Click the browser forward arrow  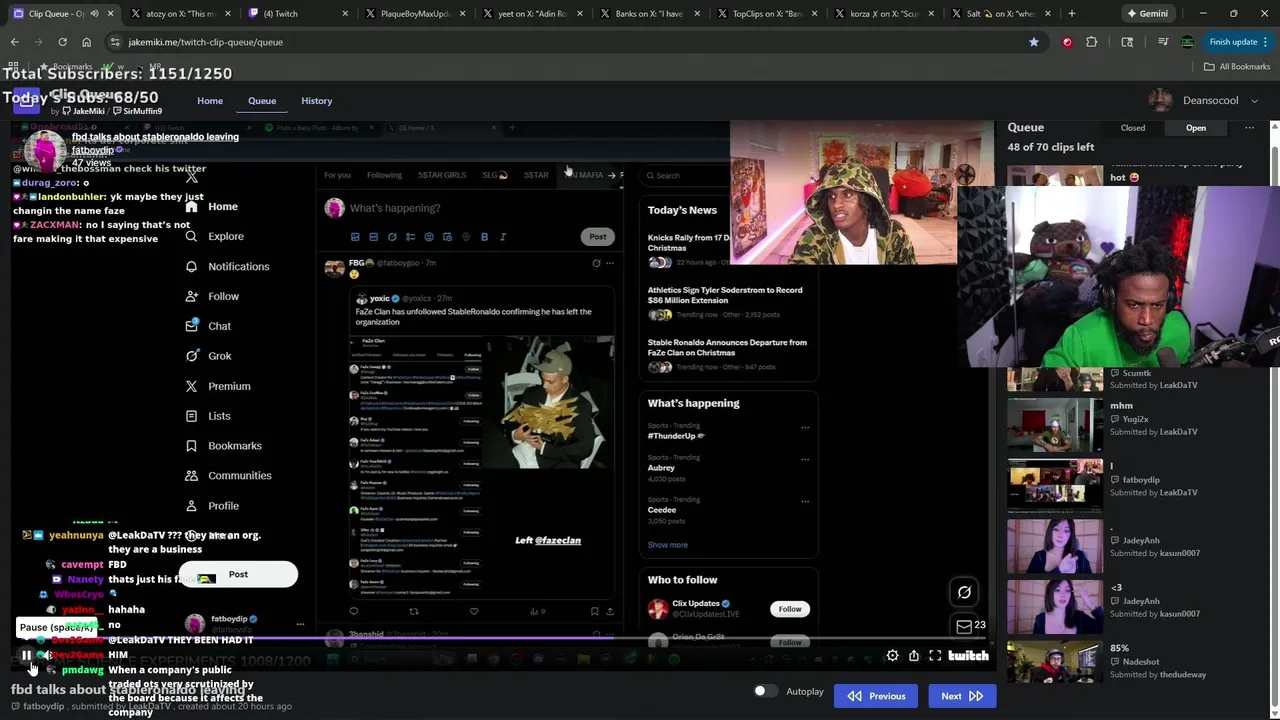point(38,42)
